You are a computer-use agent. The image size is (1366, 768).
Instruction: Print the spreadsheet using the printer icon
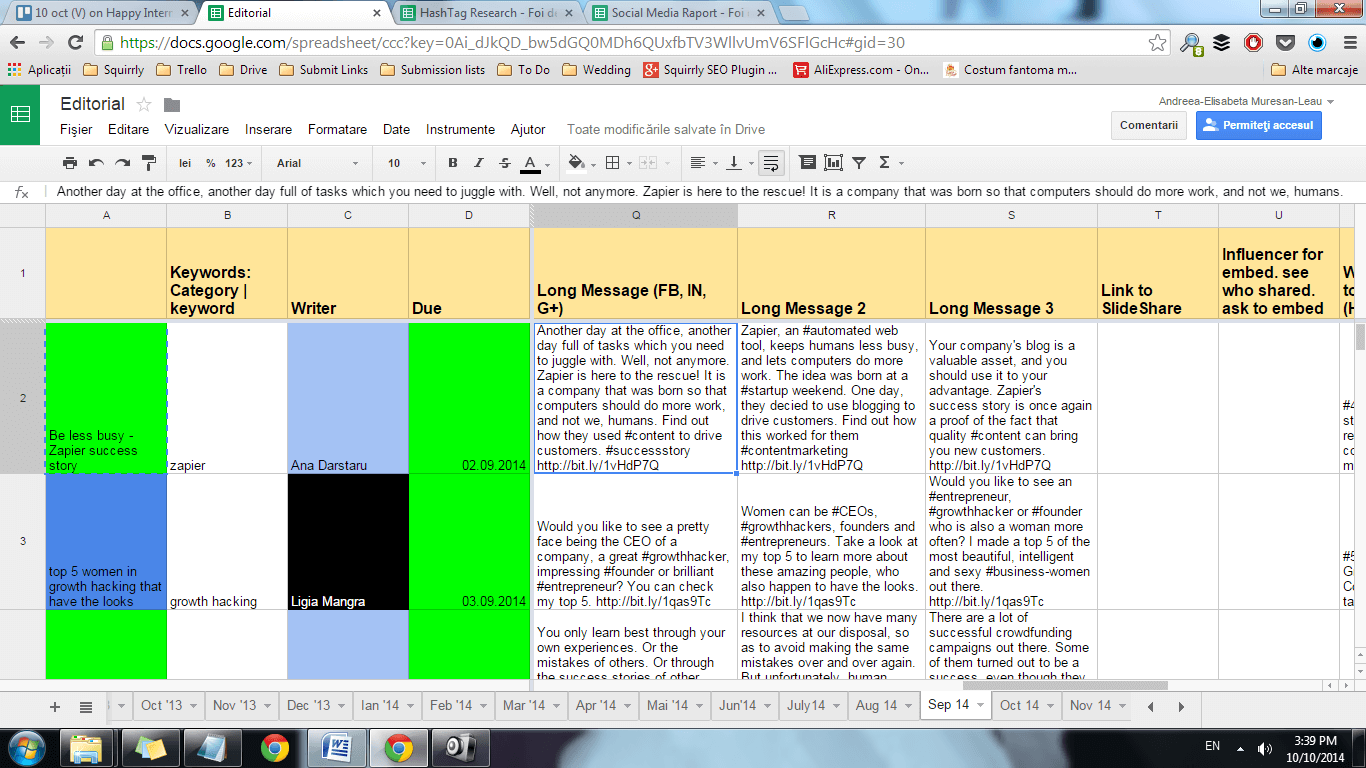click(x=70, y=163)
